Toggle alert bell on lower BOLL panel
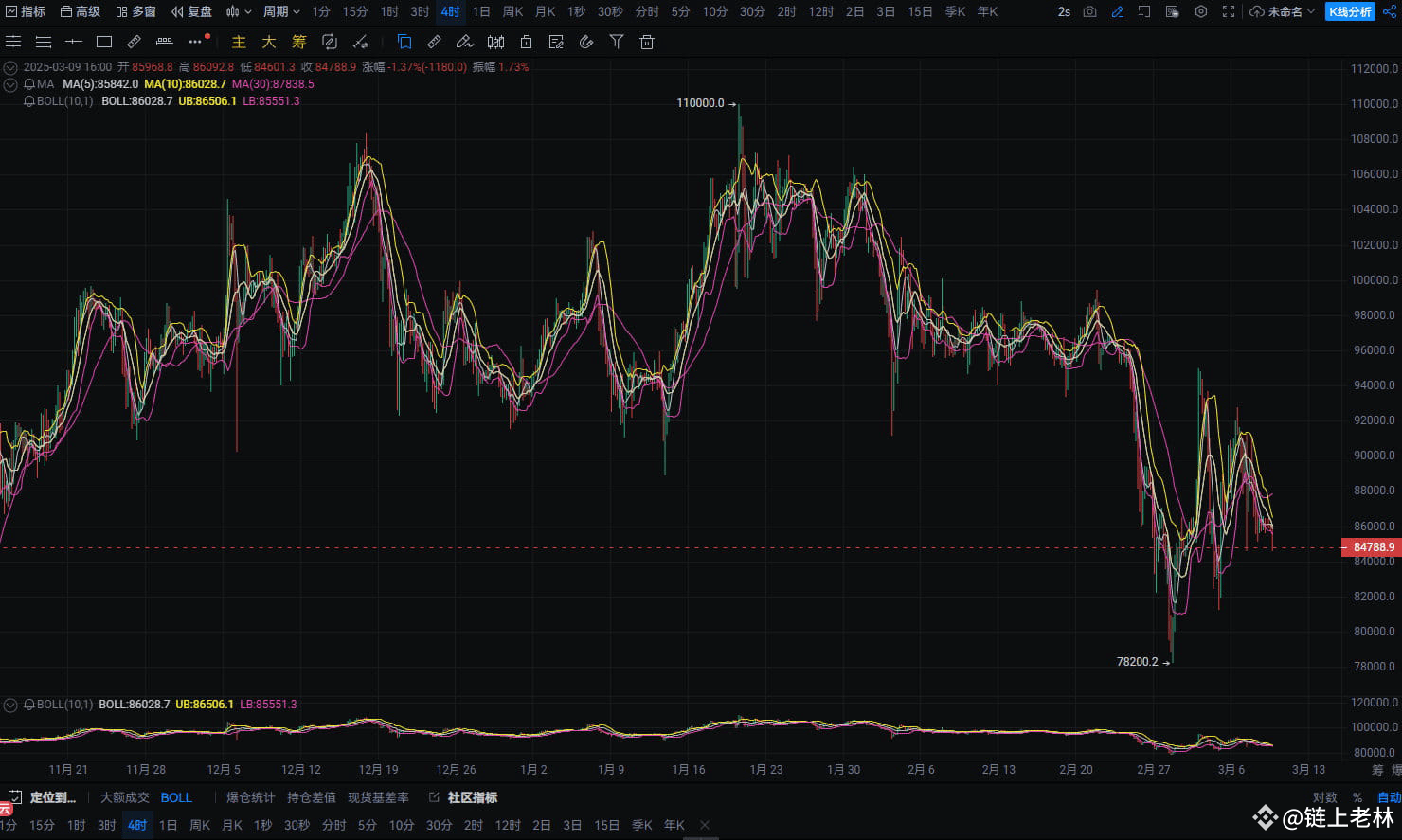 point(29,705)
